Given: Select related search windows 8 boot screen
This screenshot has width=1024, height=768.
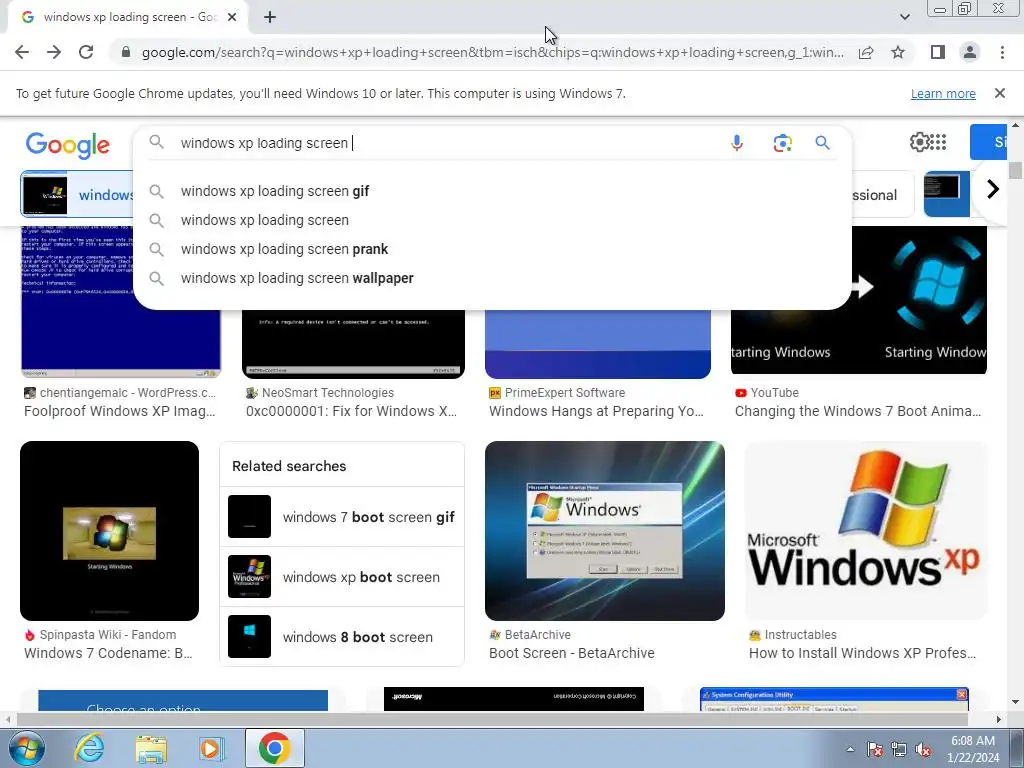Looking at the screenshot, I should point(342,637).
